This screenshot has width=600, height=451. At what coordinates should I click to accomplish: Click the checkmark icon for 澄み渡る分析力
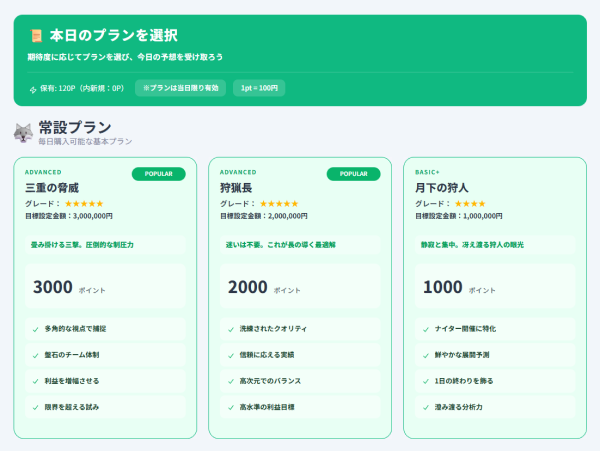pos(426,407)
